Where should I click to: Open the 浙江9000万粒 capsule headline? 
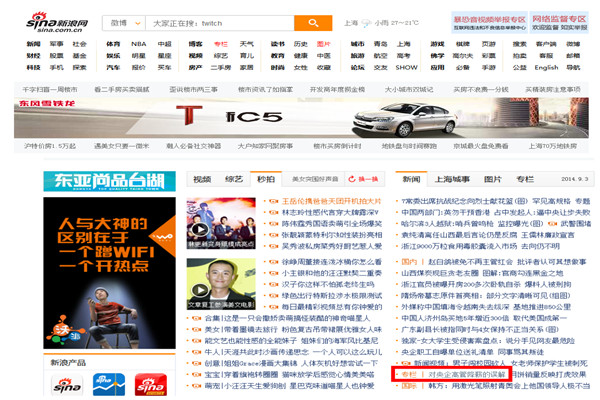click(x=481, y=246)
